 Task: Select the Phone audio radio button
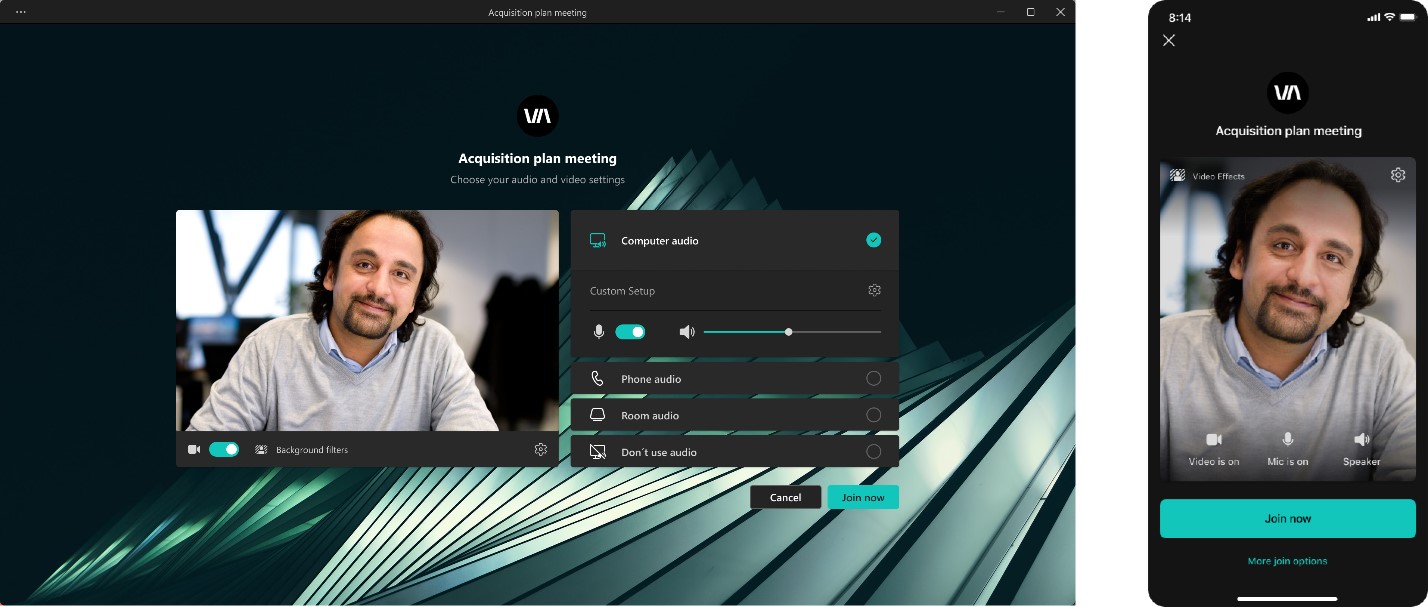coord(873,378)
